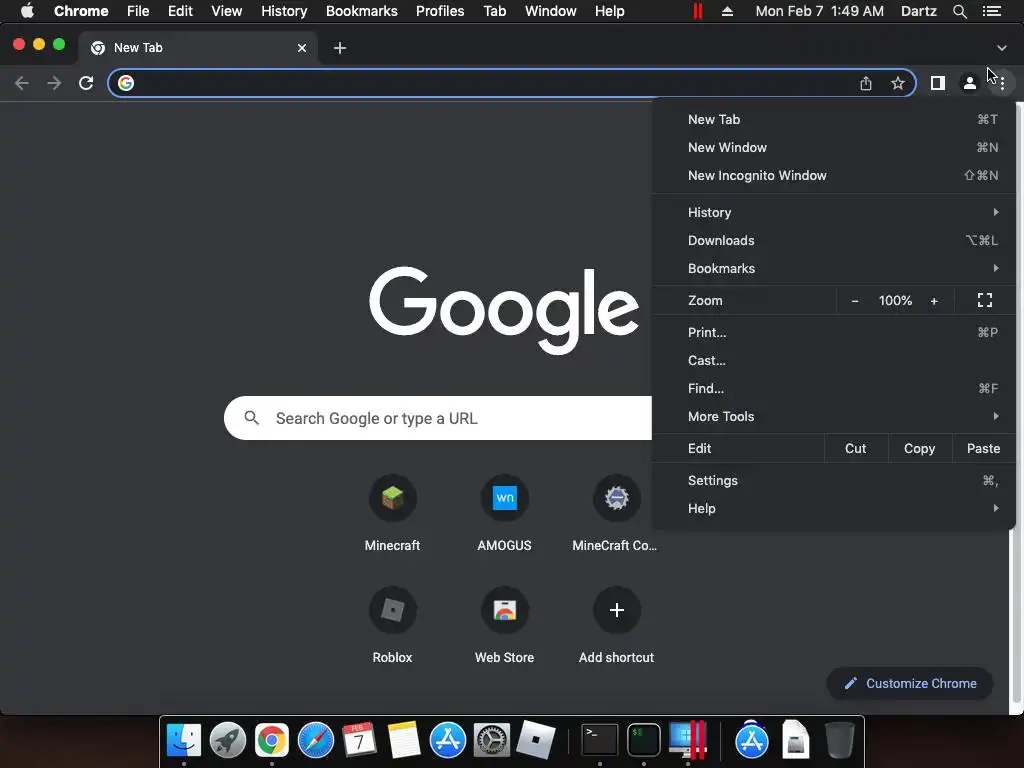Screen dimensions: 1024x768
Task: Open the View menu in menu bar
Action: point(227,11)
